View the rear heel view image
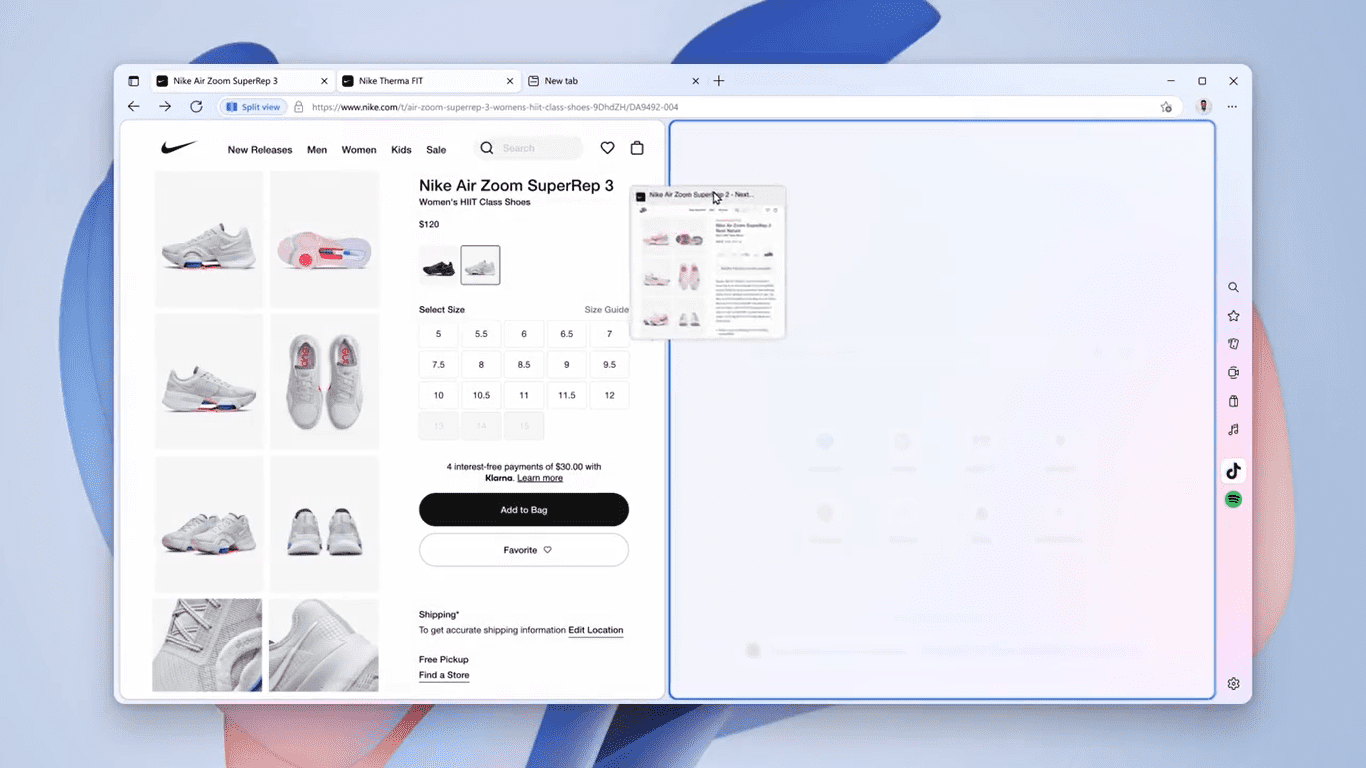Screen dimensions: 1366x768 coord(324,524)
